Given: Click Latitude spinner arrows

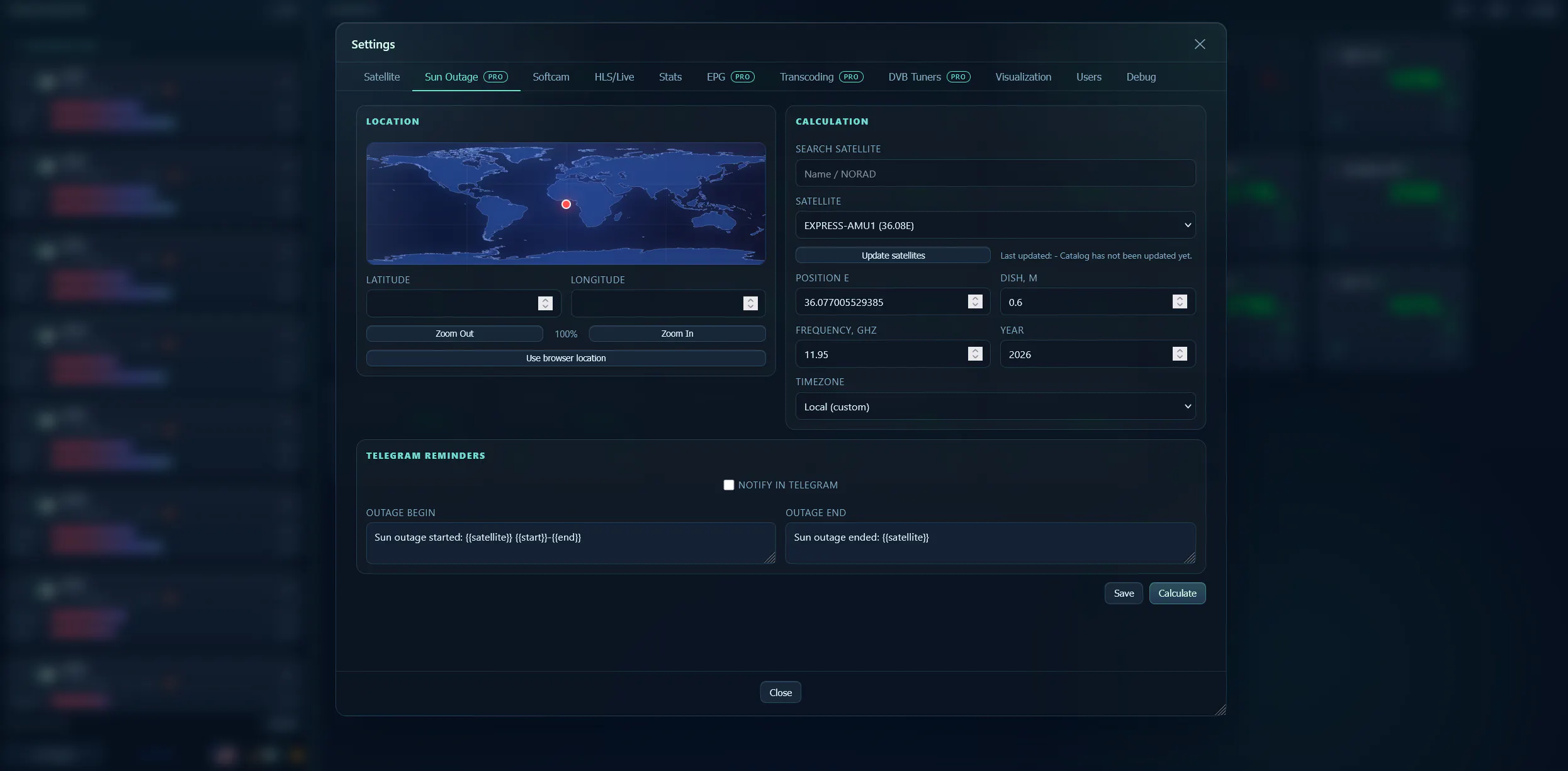Looking at the screenshot, I should tap(545, 303).
